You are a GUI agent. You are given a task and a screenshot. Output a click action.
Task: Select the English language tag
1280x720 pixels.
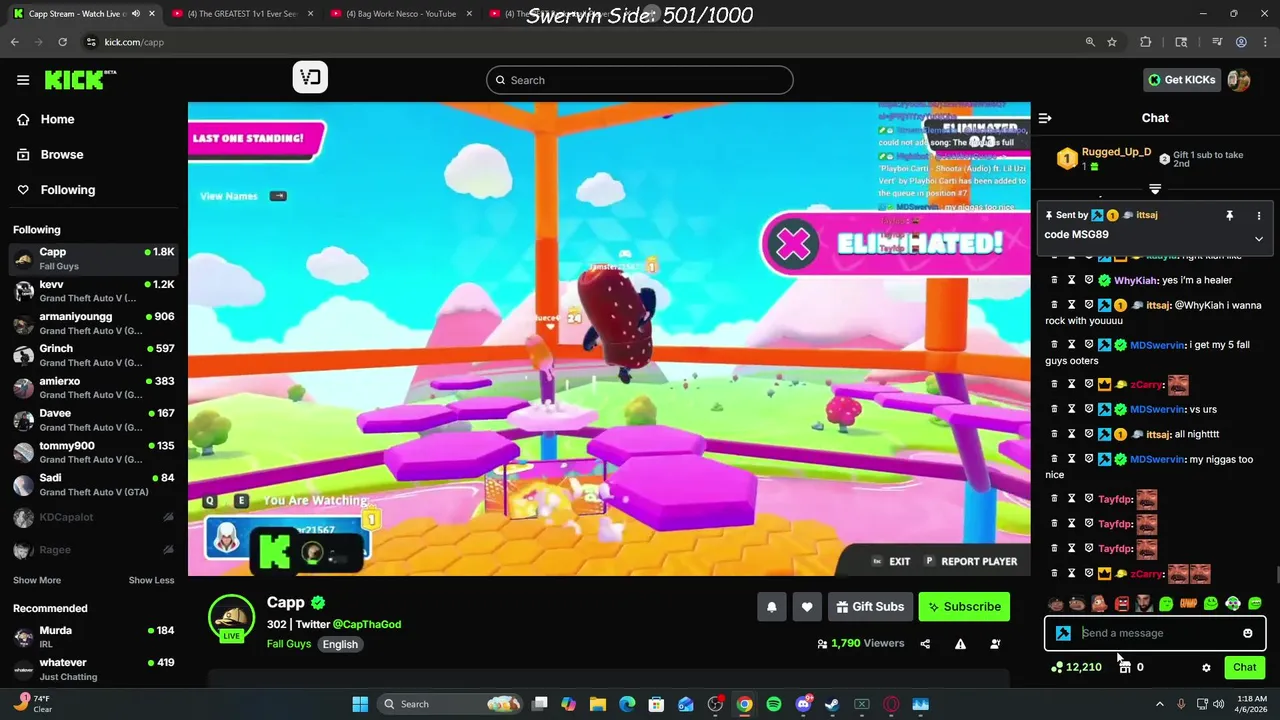click(340, 644)
